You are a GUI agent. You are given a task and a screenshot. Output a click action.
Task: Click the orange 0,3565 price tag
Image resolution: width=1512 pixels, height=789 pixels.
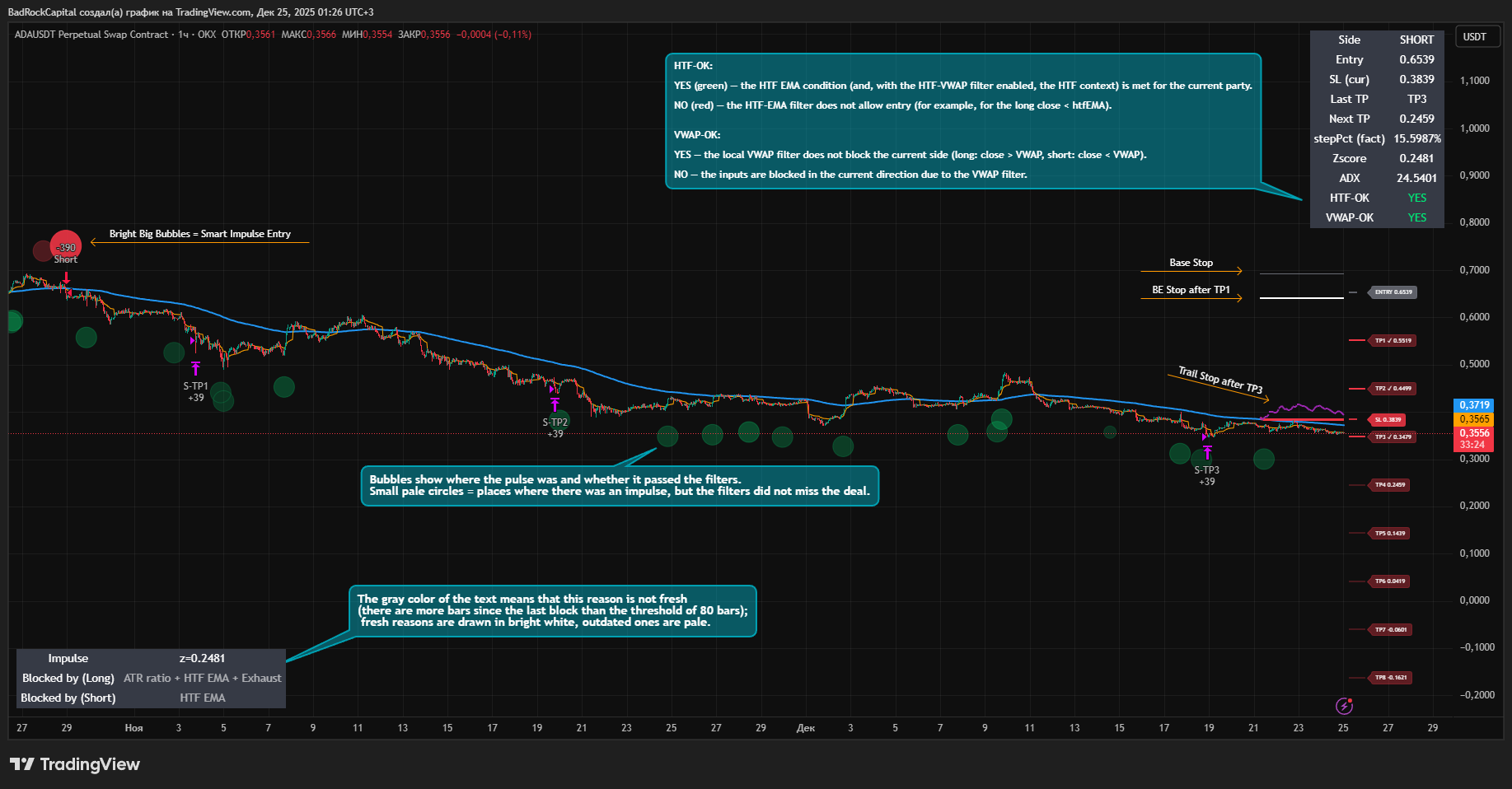tap(1474, 419)
